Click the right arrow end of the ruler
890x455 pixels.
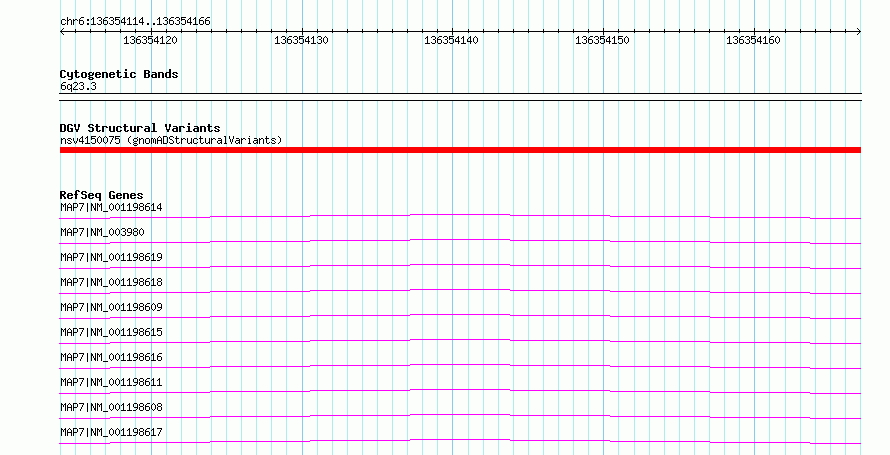click(x=859, y=32)
